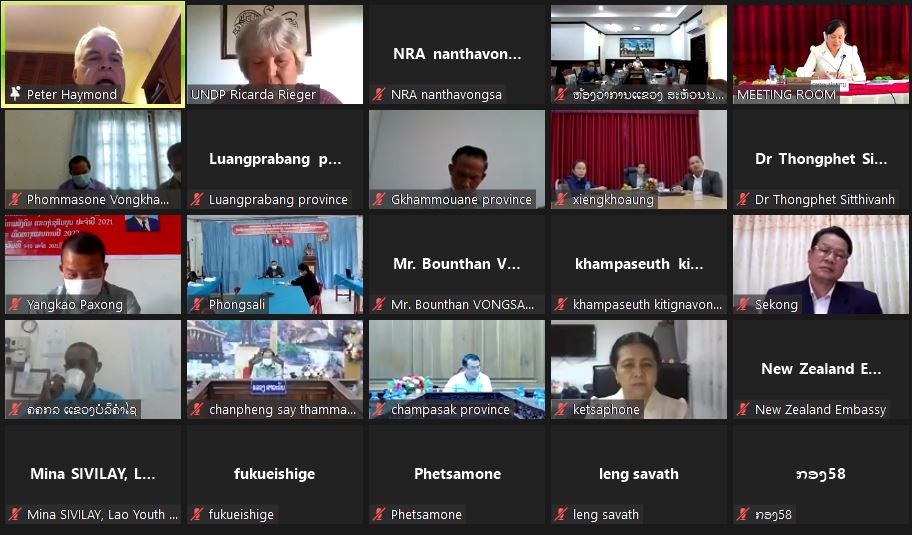Select the khampaseuth kitignavon participant tile
This screenshot has height=535, width=912.
(x=639, y=265)
